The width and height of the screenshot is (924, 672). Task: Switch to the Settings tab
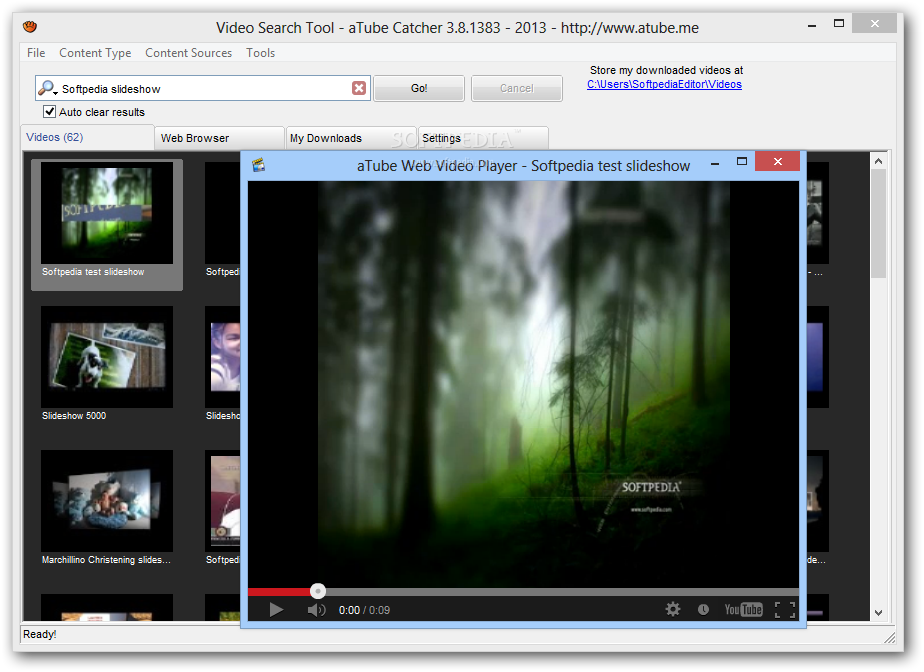(x=483, y=138)
